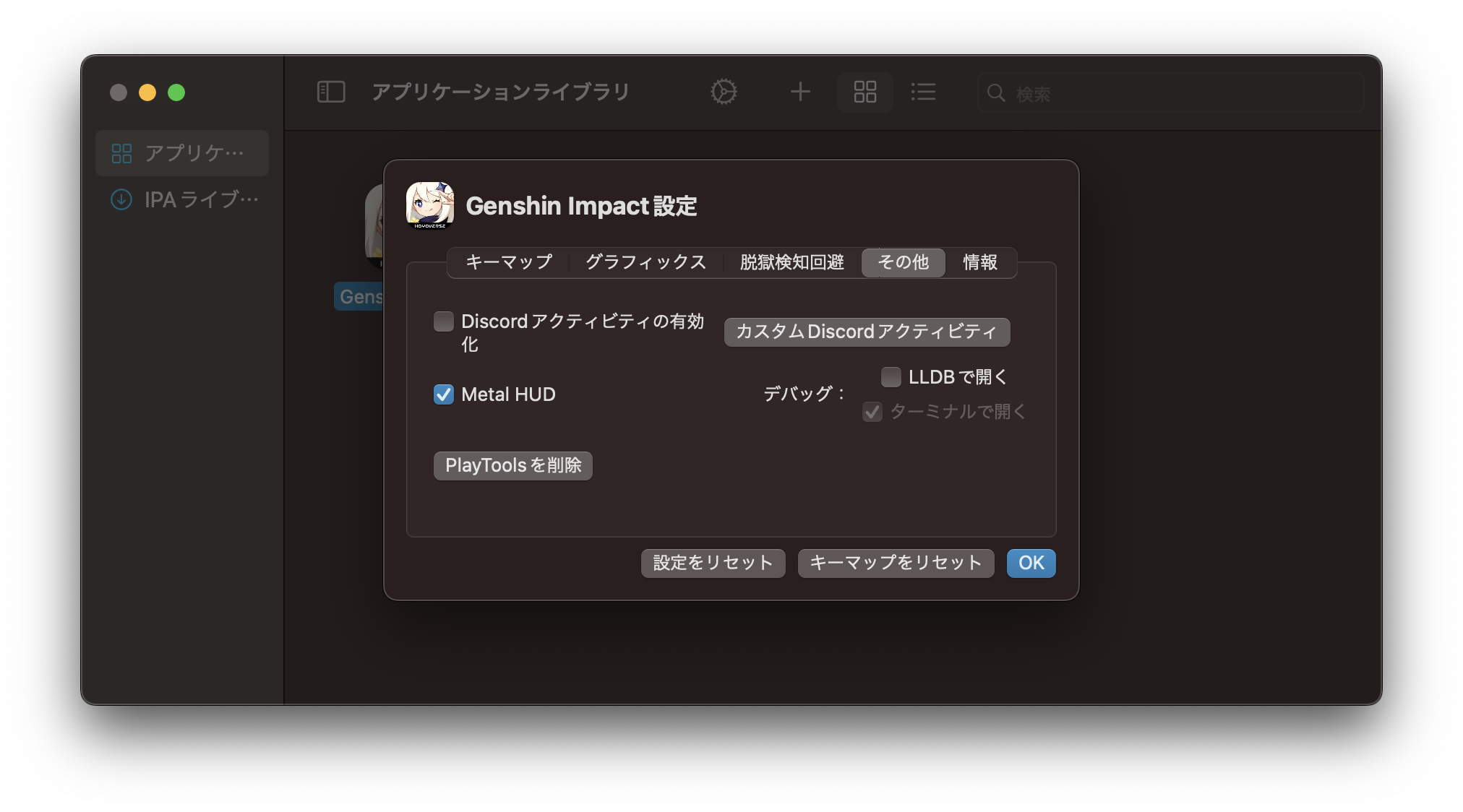
Task: Switch to list view icon
Action: point(923,92)
